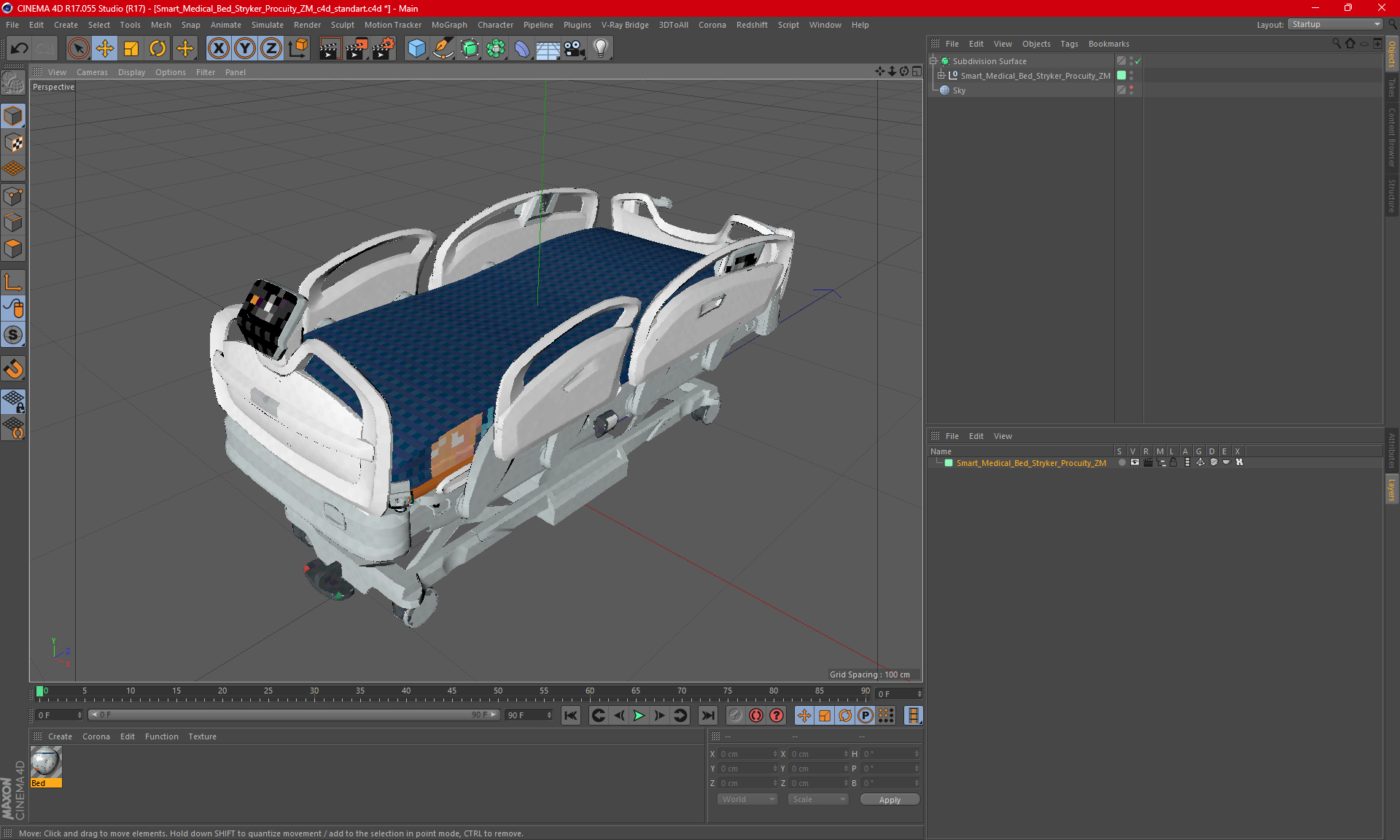This screenshot has width=1400, height=840.
Task: Render the active view
Action: [330, 49]
